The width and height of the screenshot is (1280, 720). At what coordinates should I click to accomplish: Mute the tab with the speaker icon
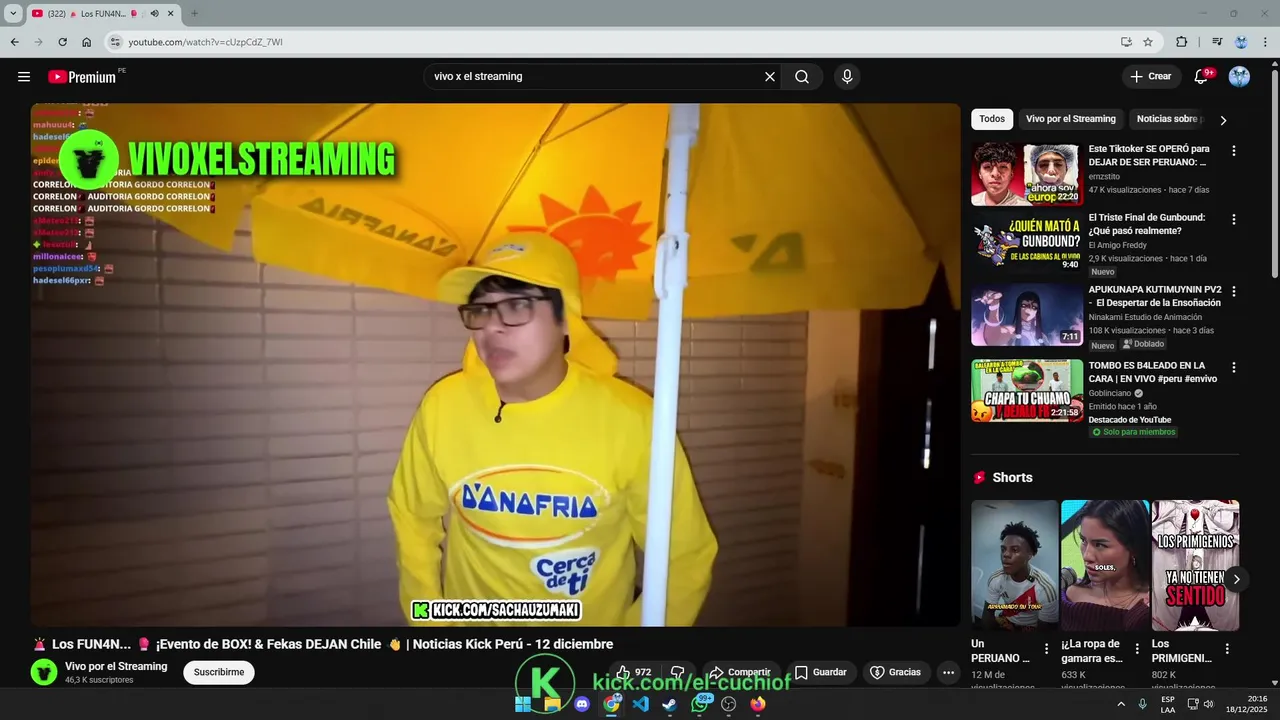click(154, 14)
